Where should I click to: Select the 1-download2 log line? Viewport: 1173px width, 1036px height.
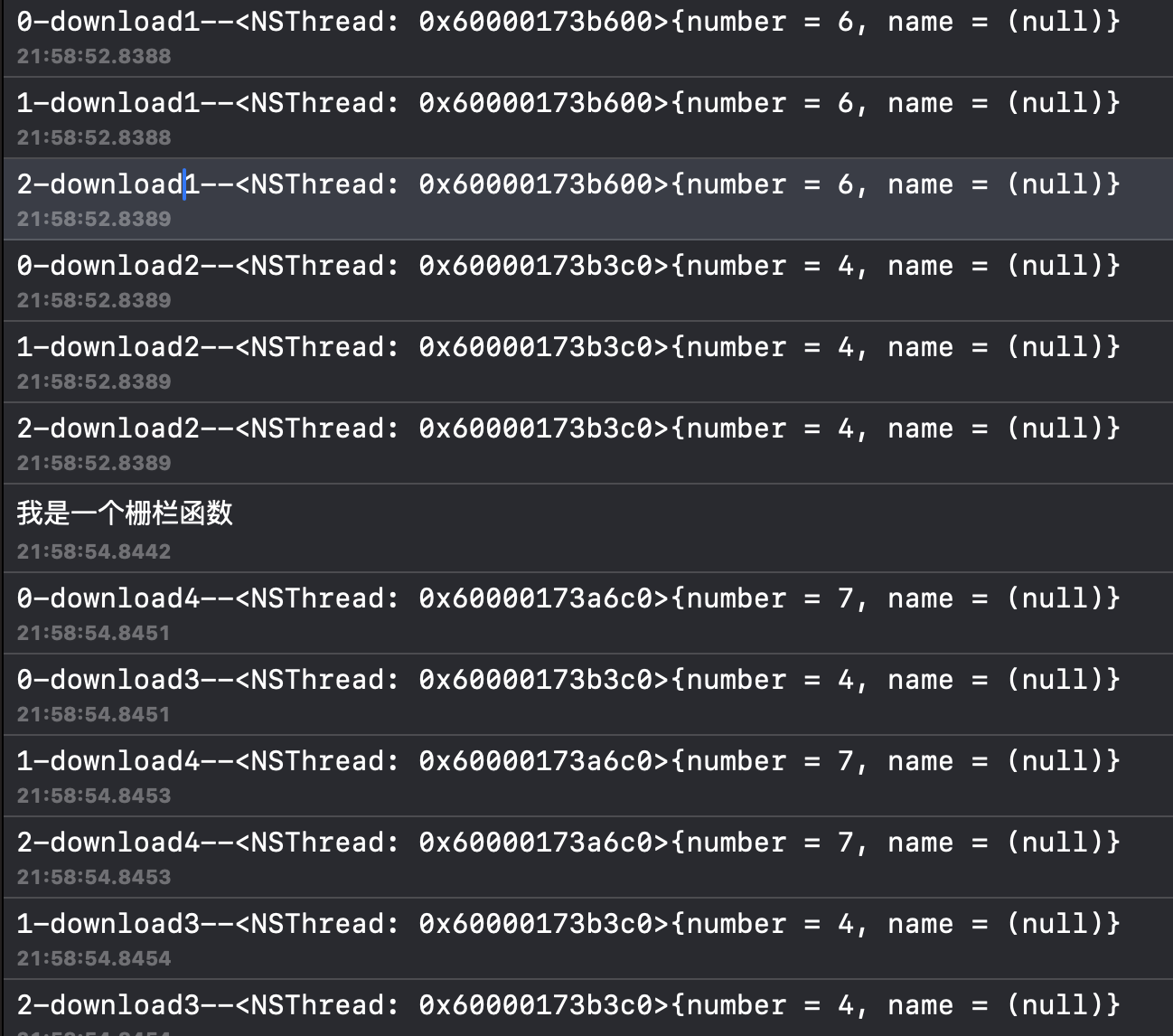tap(568, 347)
